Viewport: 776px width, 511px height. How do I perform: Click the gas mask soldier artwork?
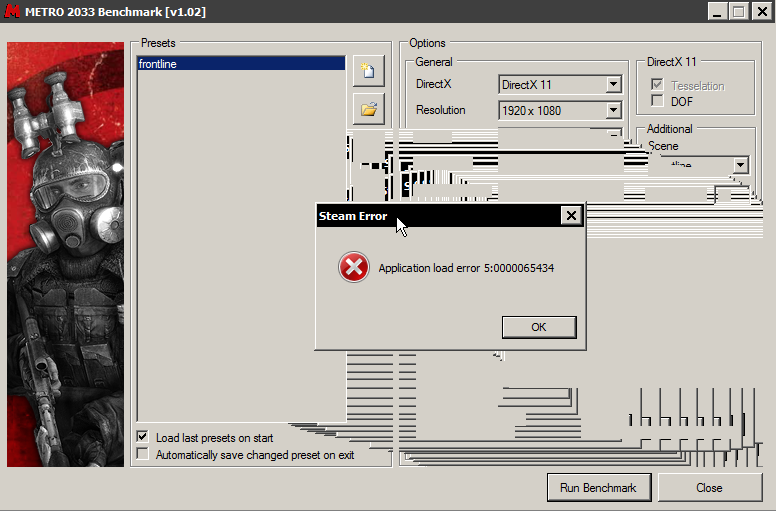[65, 254]
